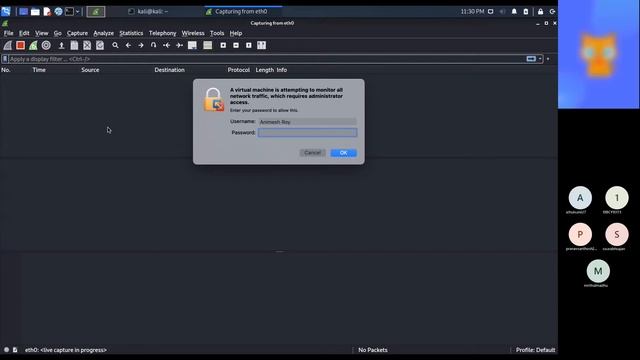
Task: Click the Username field in the dialog
Action: pos(307,122)
